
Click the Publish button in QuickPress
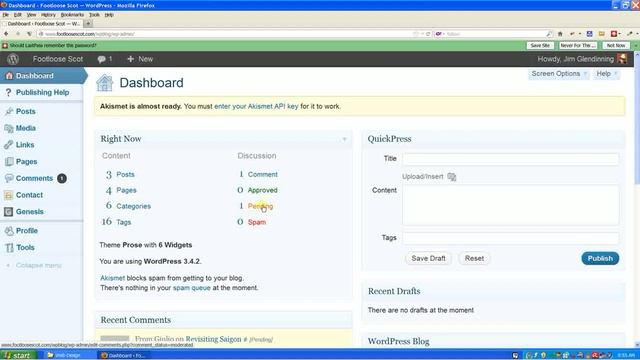click(600, 258)
